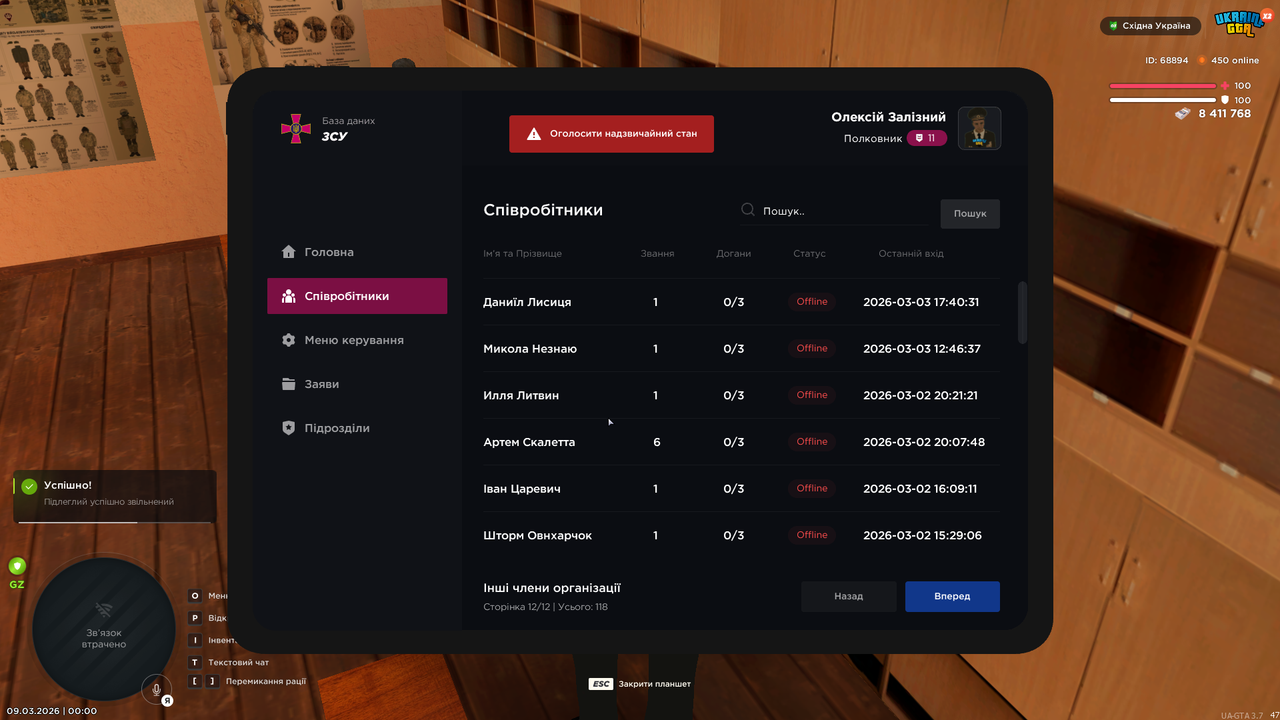
Task: Declare emergency with Оголосити надзвичайний стан
Action: click(x=611, y=133)
